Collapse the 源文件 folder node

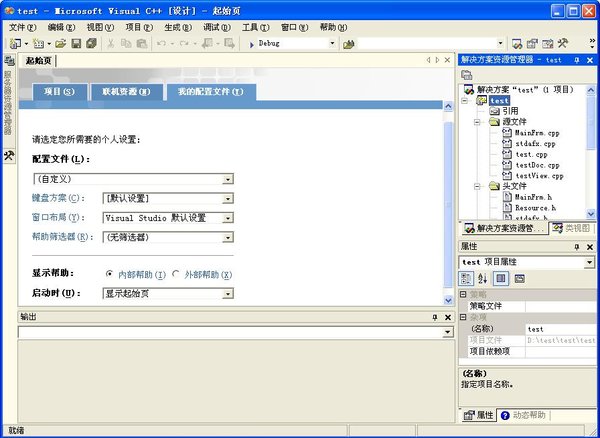tap(477, 122)
